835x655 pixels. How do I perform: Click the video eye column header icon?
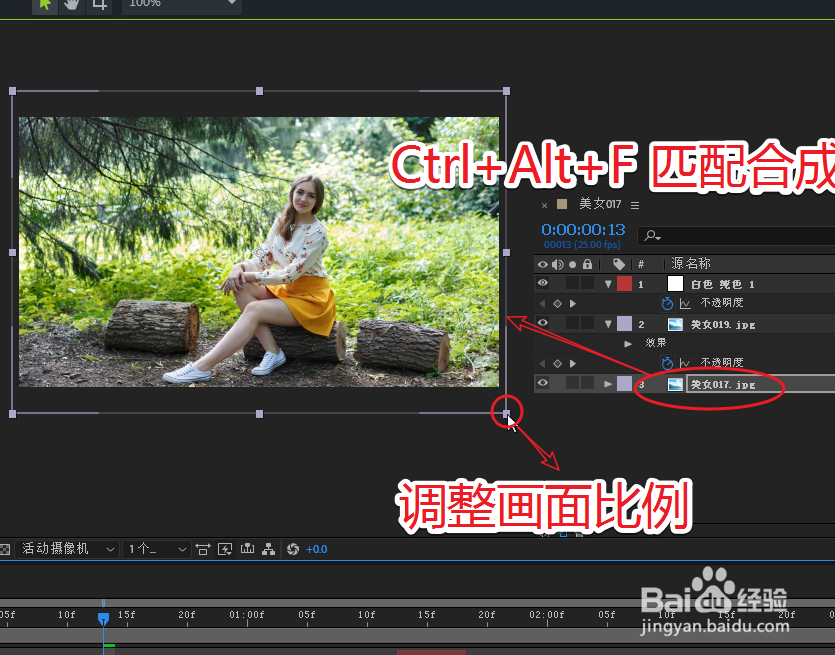coord(543,264)
